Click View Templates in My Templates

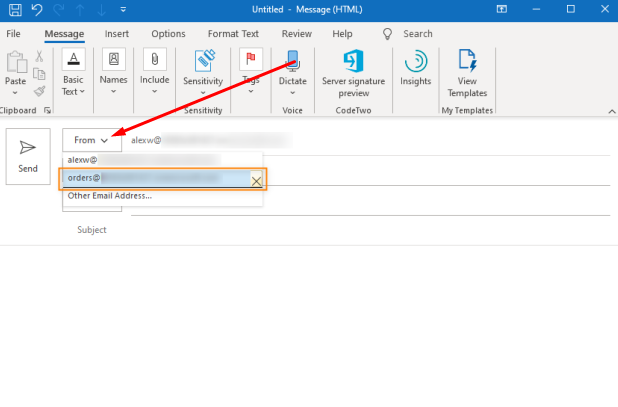[x=467, y=74]
